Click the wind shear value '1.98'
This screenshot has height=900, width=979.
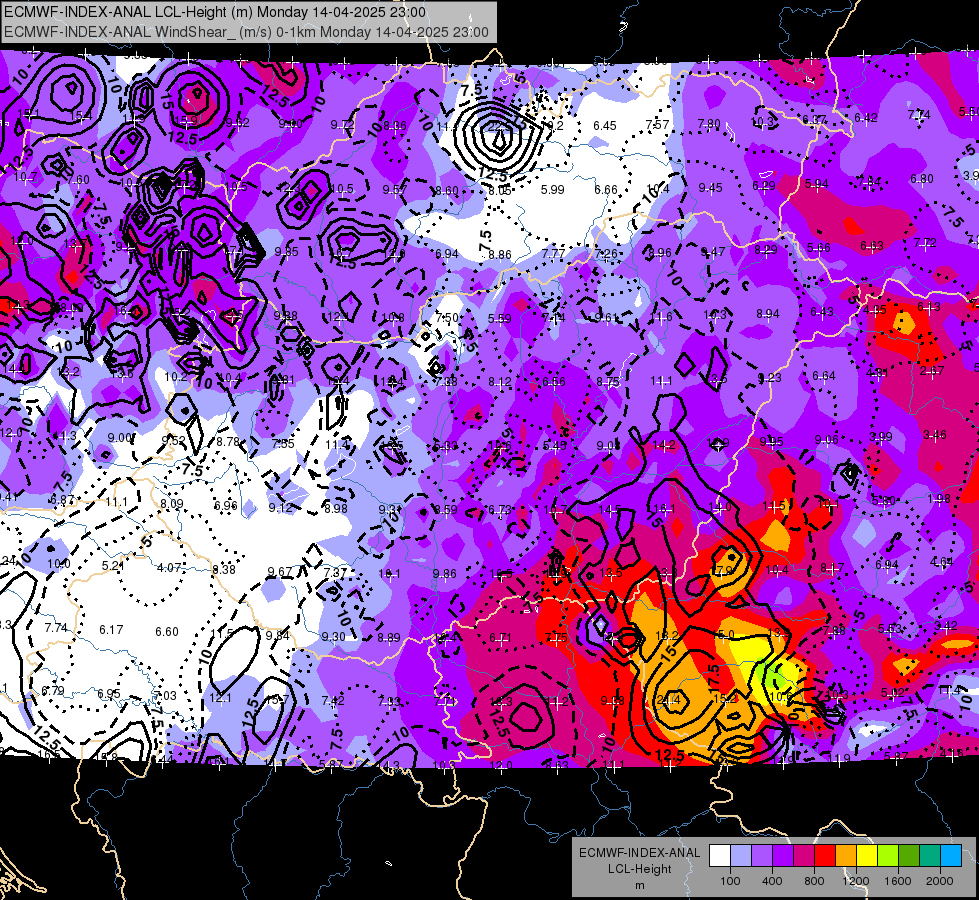[x=938, y=498]
